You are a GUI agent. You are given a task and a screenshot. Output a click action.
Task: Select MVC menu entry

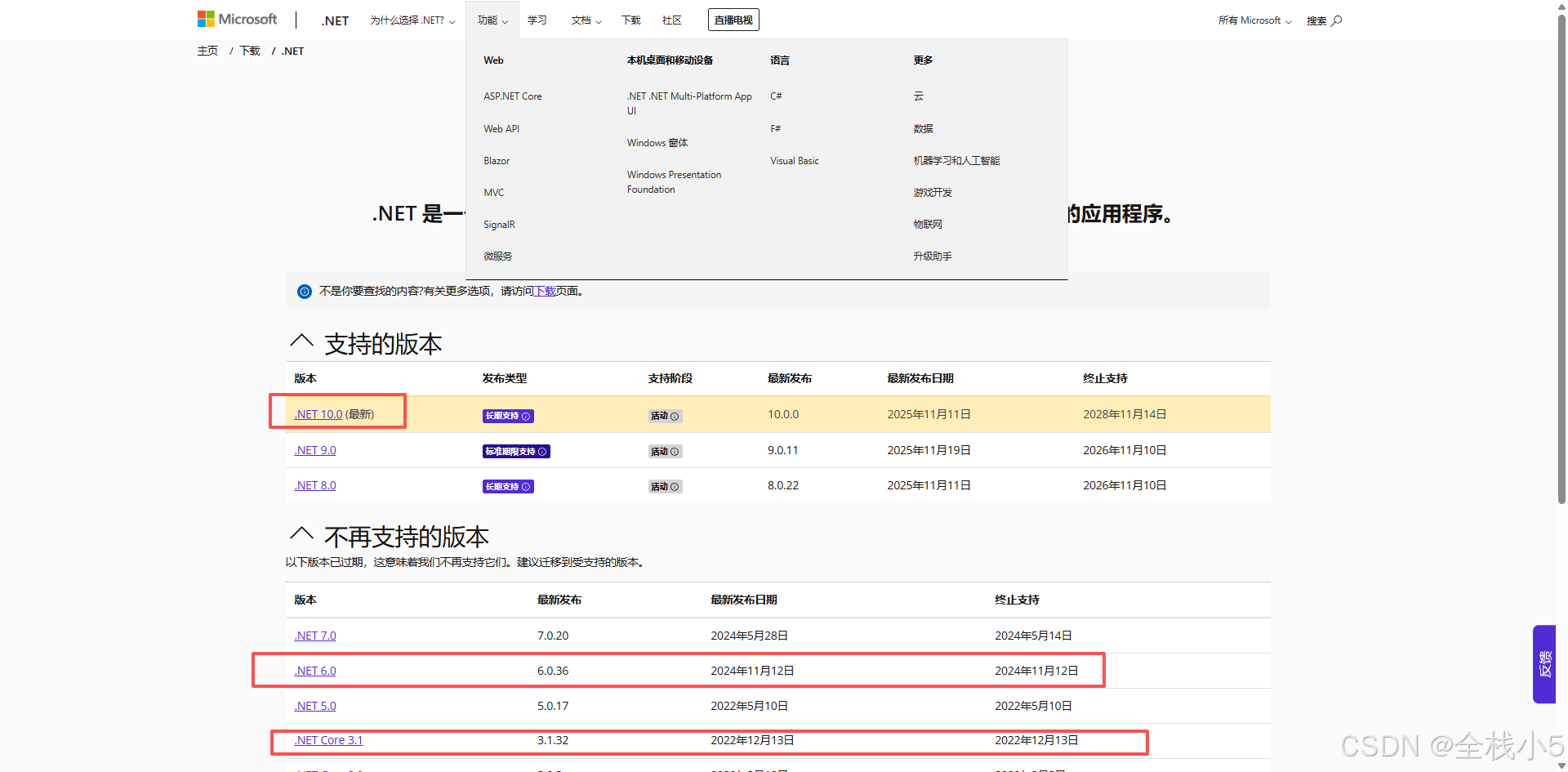pos(494,193)
